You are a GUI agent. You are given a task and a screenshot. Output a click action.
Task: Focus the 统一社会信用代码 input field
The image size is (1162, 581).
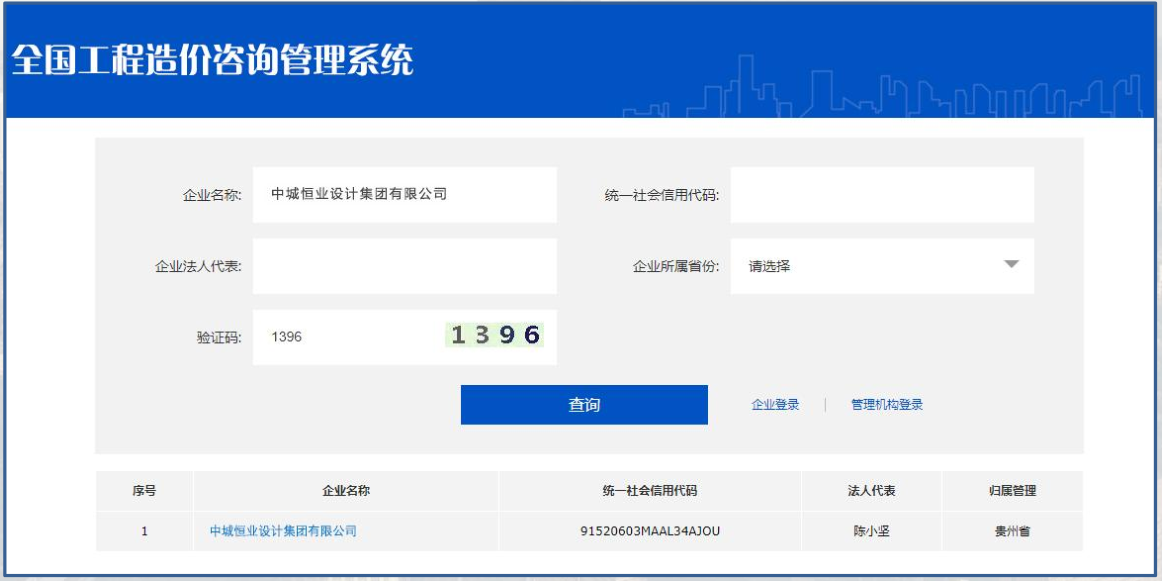pos(882,195)
